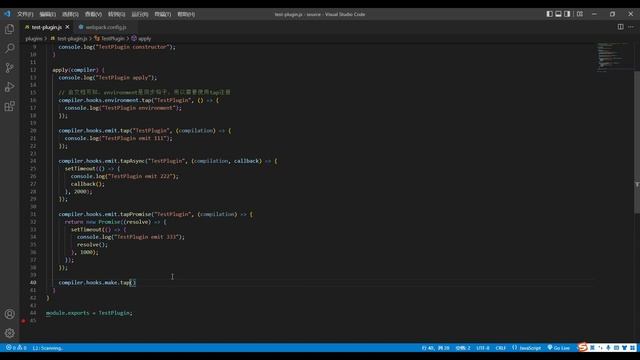The height and width of the screenshot is (360, 640).
Task: Open the Extensions view
Action: [x=9, y=107]
